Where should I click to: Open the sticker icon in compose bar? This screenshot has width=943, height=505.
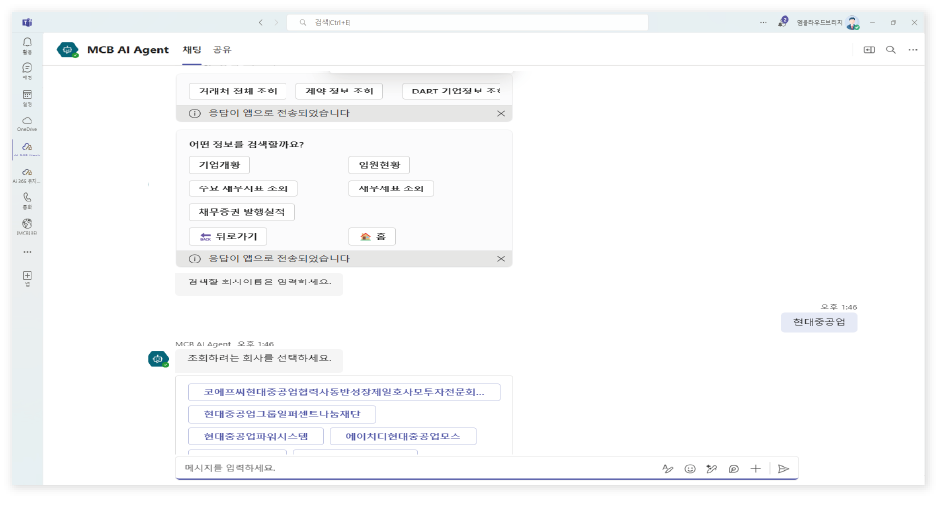[x=712, y=468]
